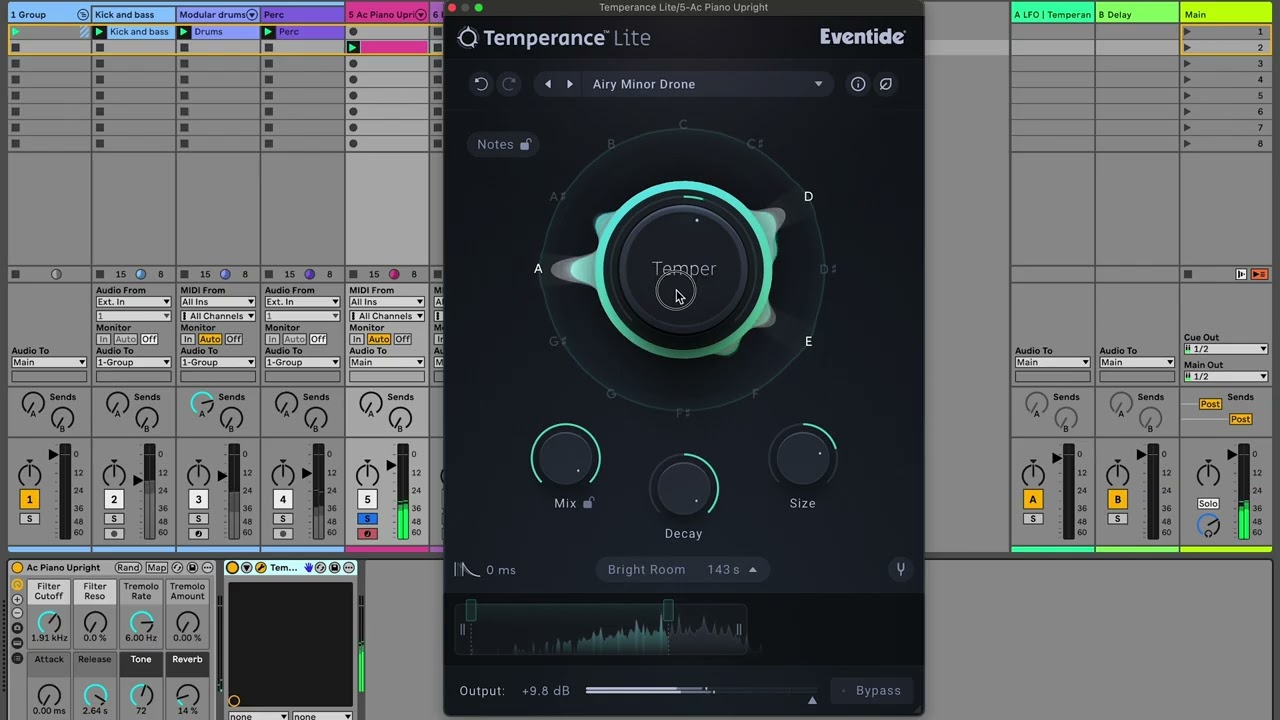
Task: Click the Rand button on Ac Piano Upright
Action: coord(128,568)
